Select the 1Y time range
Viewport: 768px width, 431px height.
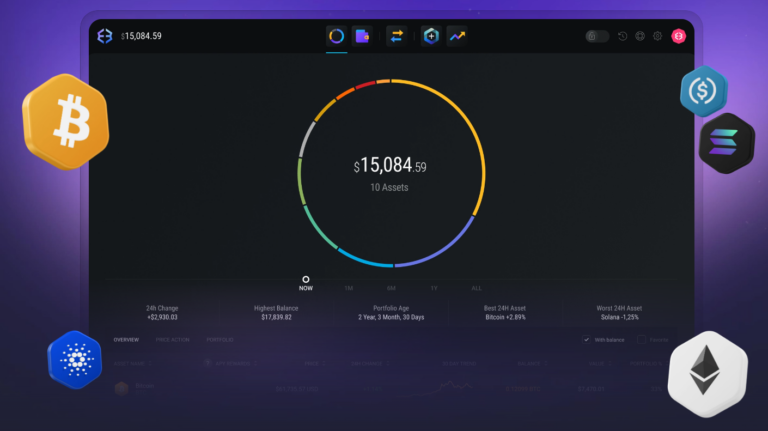[434, 288]
